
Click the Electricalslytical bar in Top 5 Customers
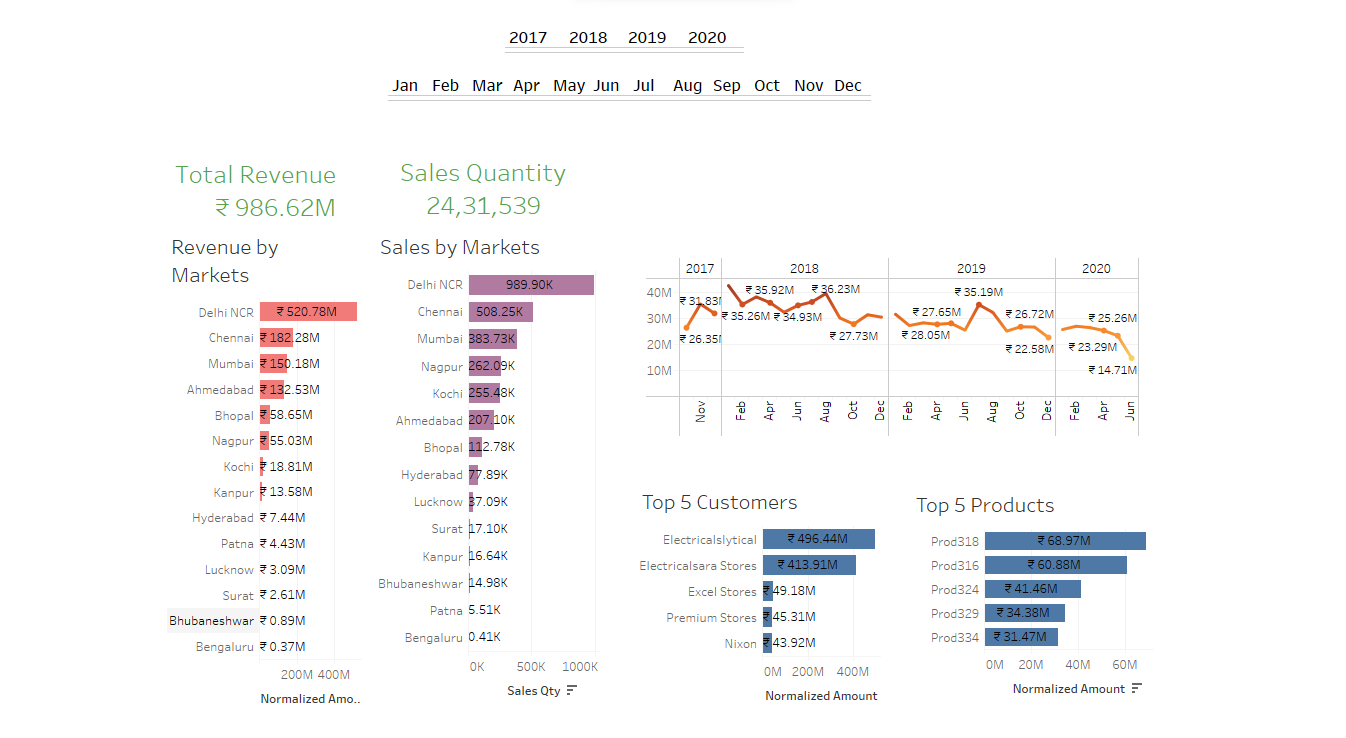click(820, 538)
